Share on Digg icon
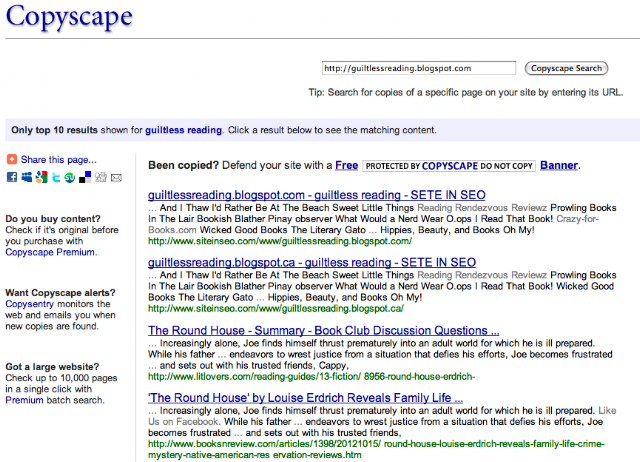640x462 pixels. pos(100,178)
